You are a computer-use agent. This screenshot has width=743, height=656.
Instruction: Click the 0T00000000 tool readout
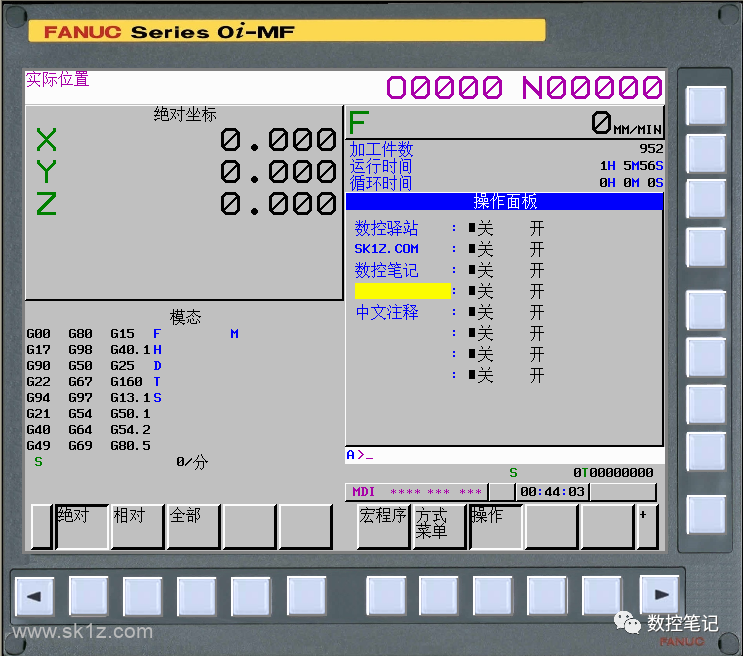(614, 473)
